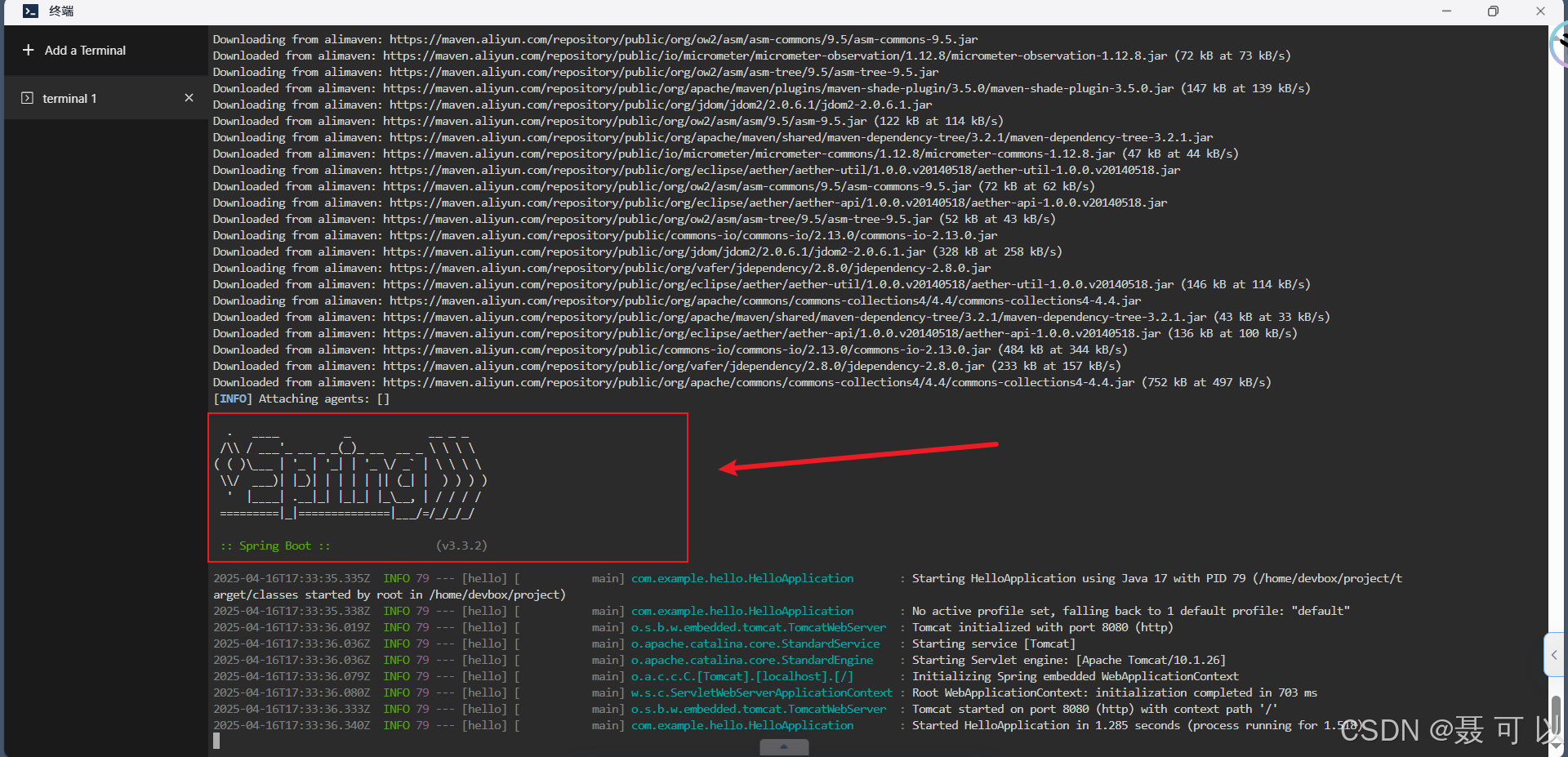Click the asm-commons-9.5.jar URL in first line
This screenshot has width=1568, height=757.
click(x=684, y=39)
